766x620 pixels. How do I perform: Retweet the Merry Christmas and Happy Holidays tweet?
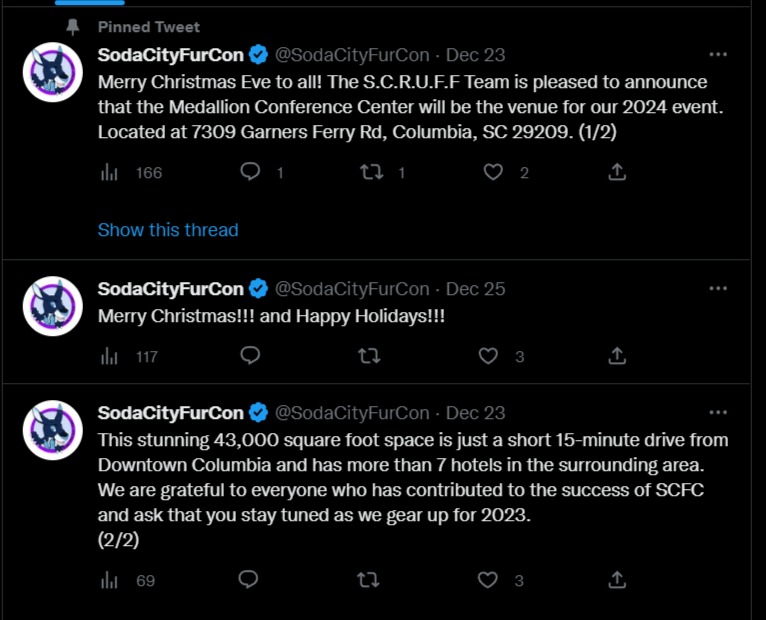pos(369,356)
